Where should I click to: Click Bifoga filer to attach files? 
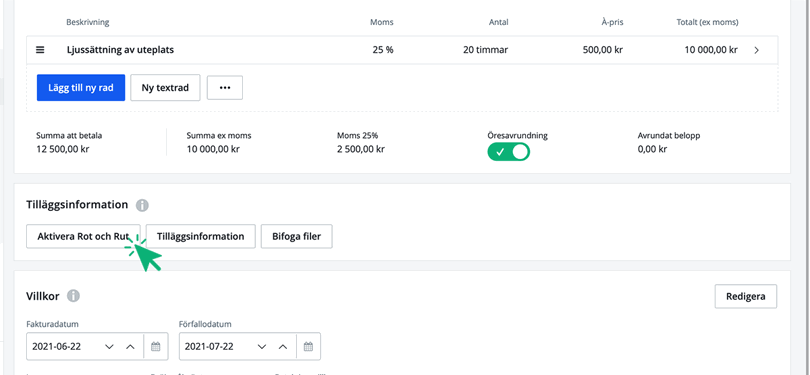coord(297,237)
